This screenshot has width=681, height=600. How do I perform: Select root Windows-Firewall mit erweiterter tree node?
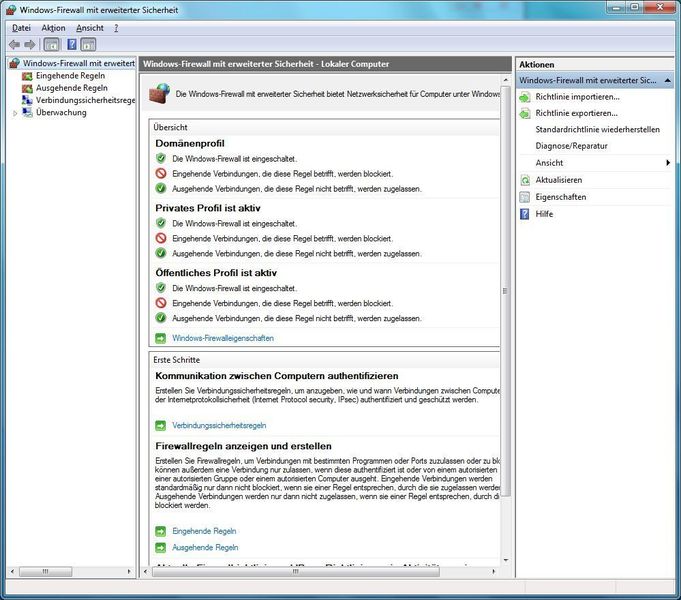click(79, 63)
